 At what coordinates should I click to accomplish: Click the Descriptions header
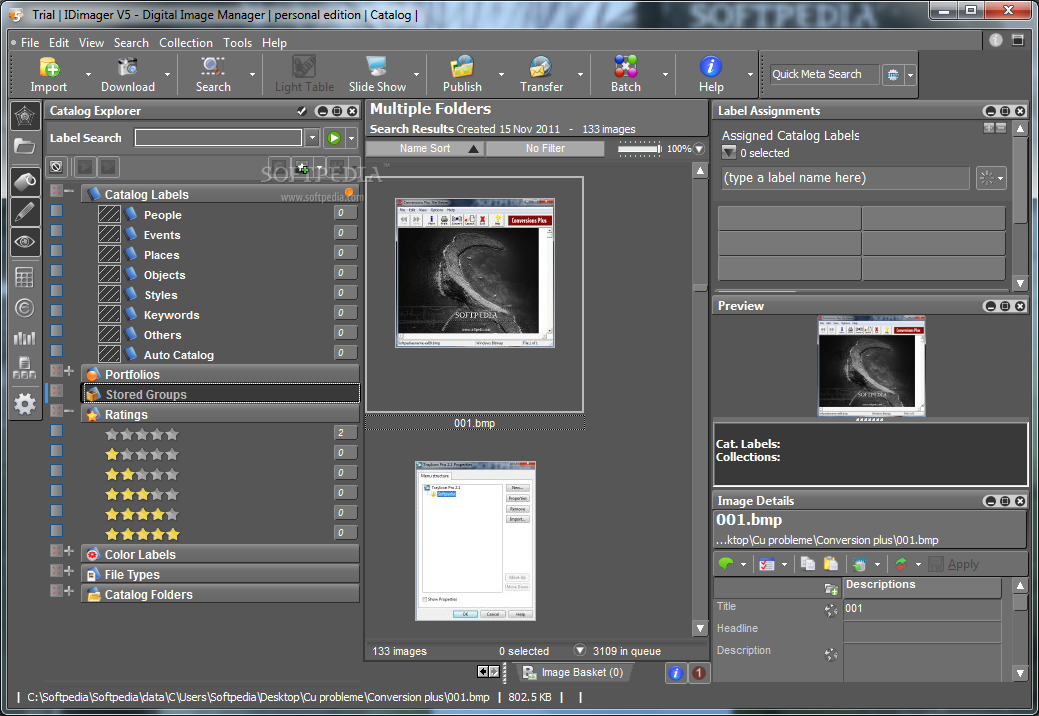[922, 586]
